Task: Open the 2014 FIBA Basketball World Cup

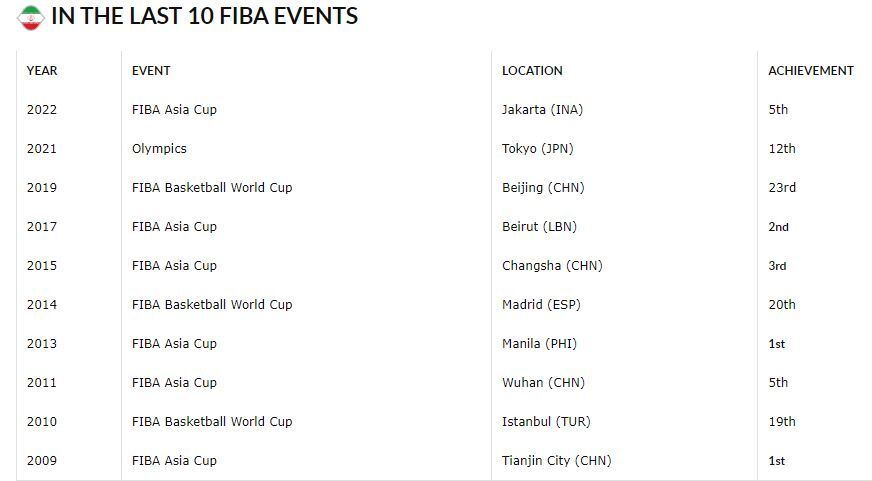Action: pos(212,305)
